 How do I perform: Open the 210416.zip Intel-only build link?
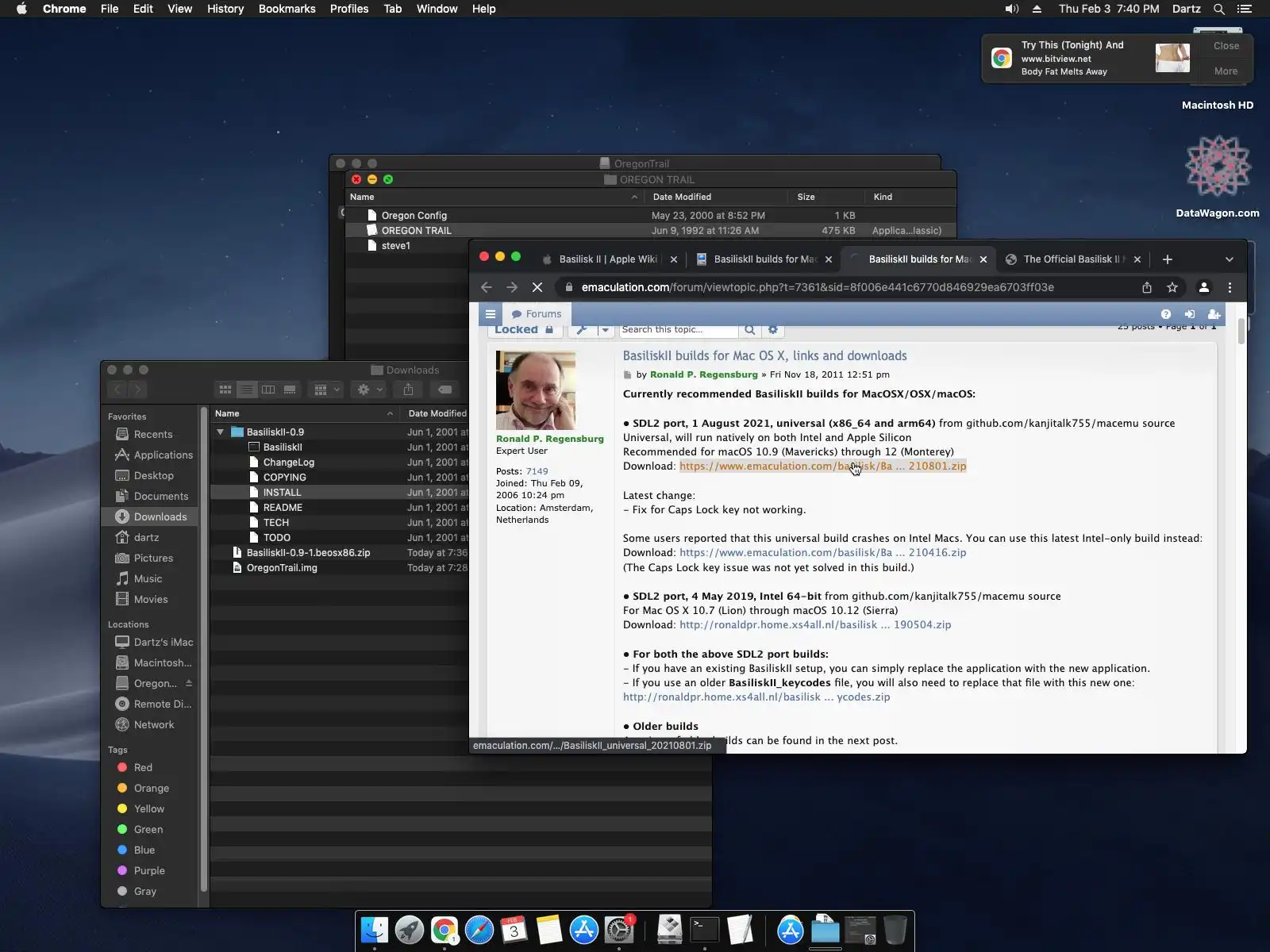823,553
